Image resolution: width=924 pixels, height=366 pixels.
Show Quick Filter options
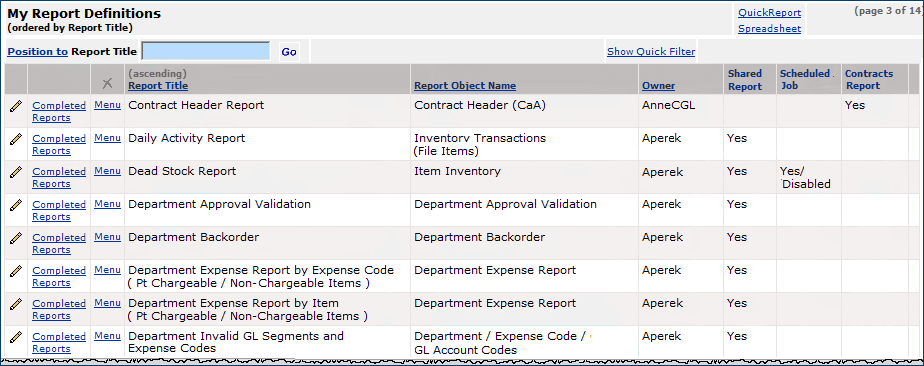(651, 52)
